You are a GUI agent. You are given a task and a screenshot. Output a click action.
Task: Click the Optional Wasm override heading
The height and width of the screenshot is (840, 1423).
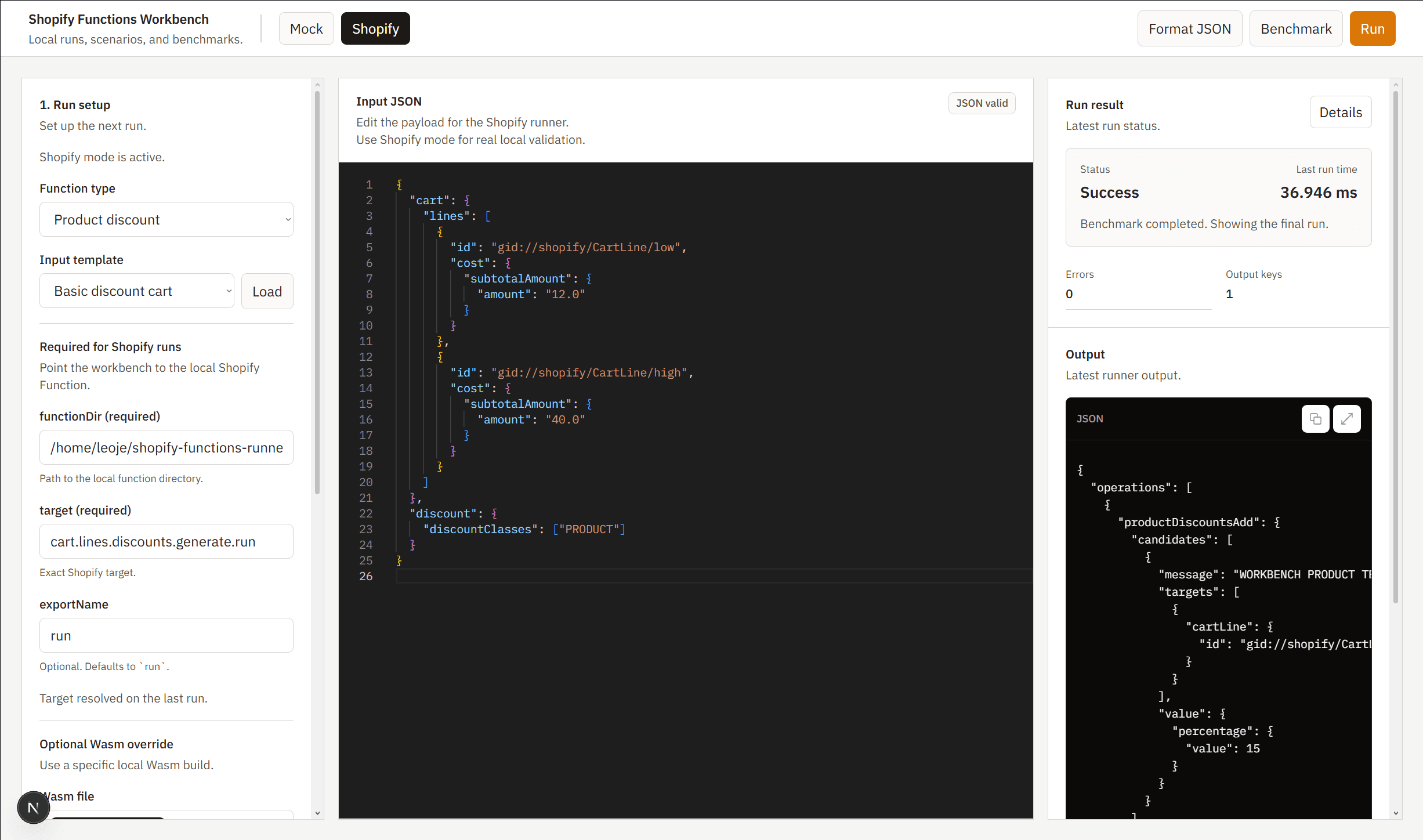(x=106, y=744)
